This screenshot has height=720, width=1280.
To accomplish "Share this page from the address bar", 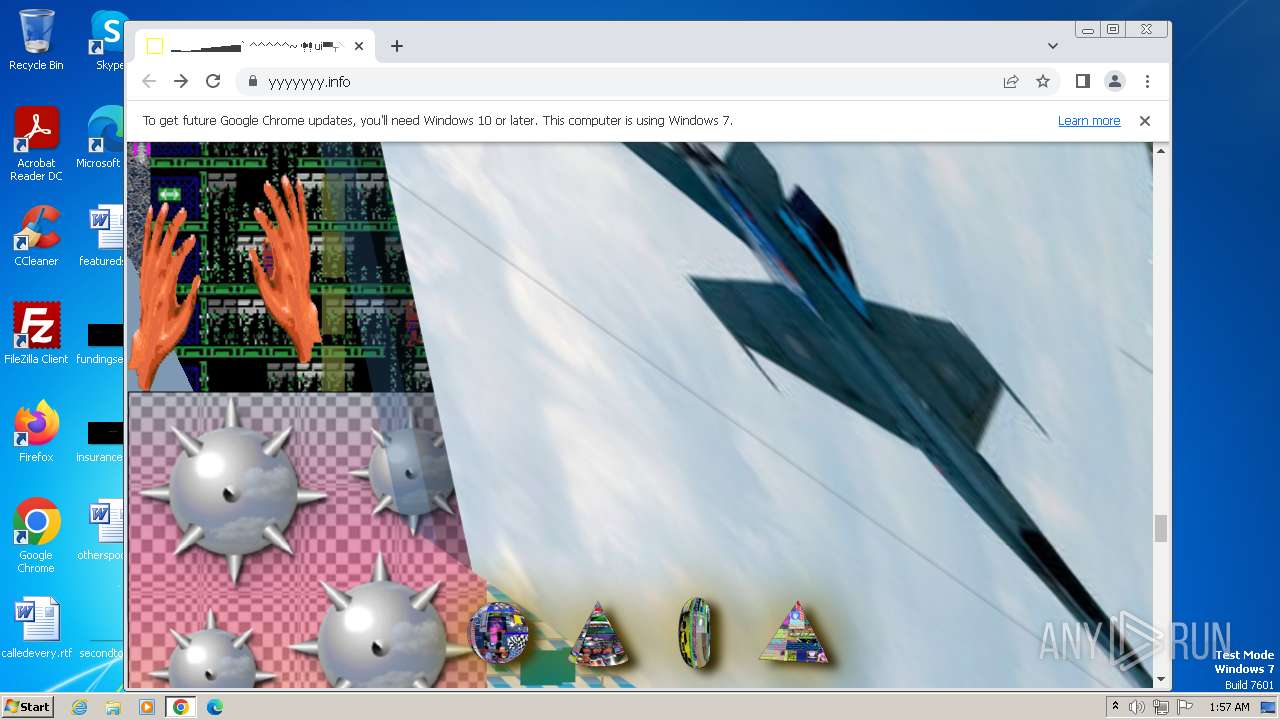I will pyautogui.click(x=1011, y=81).
